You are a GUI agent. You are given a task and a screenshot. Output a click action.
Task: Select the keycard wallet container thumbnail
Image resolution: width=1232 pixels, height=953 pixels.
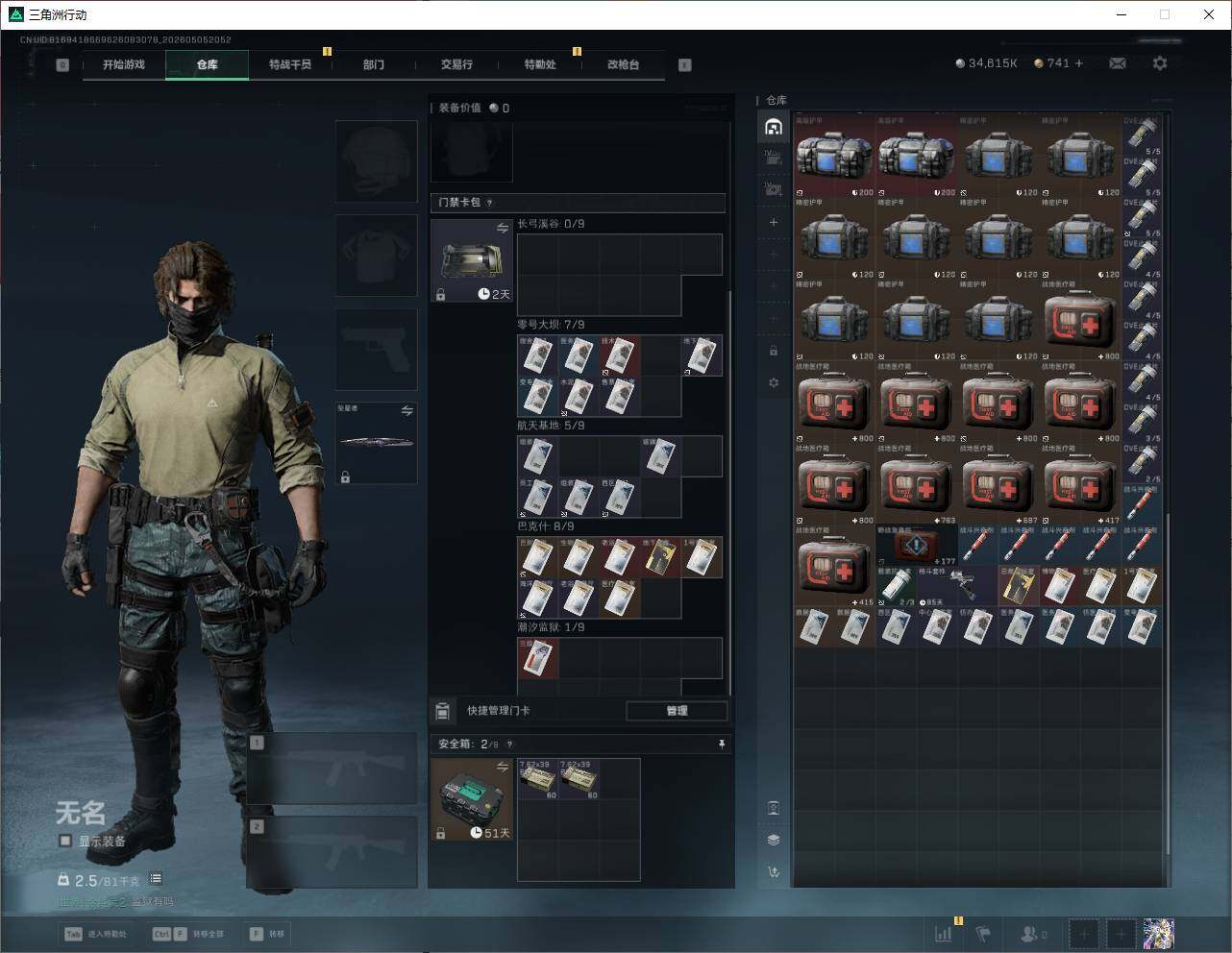(472, 260)
